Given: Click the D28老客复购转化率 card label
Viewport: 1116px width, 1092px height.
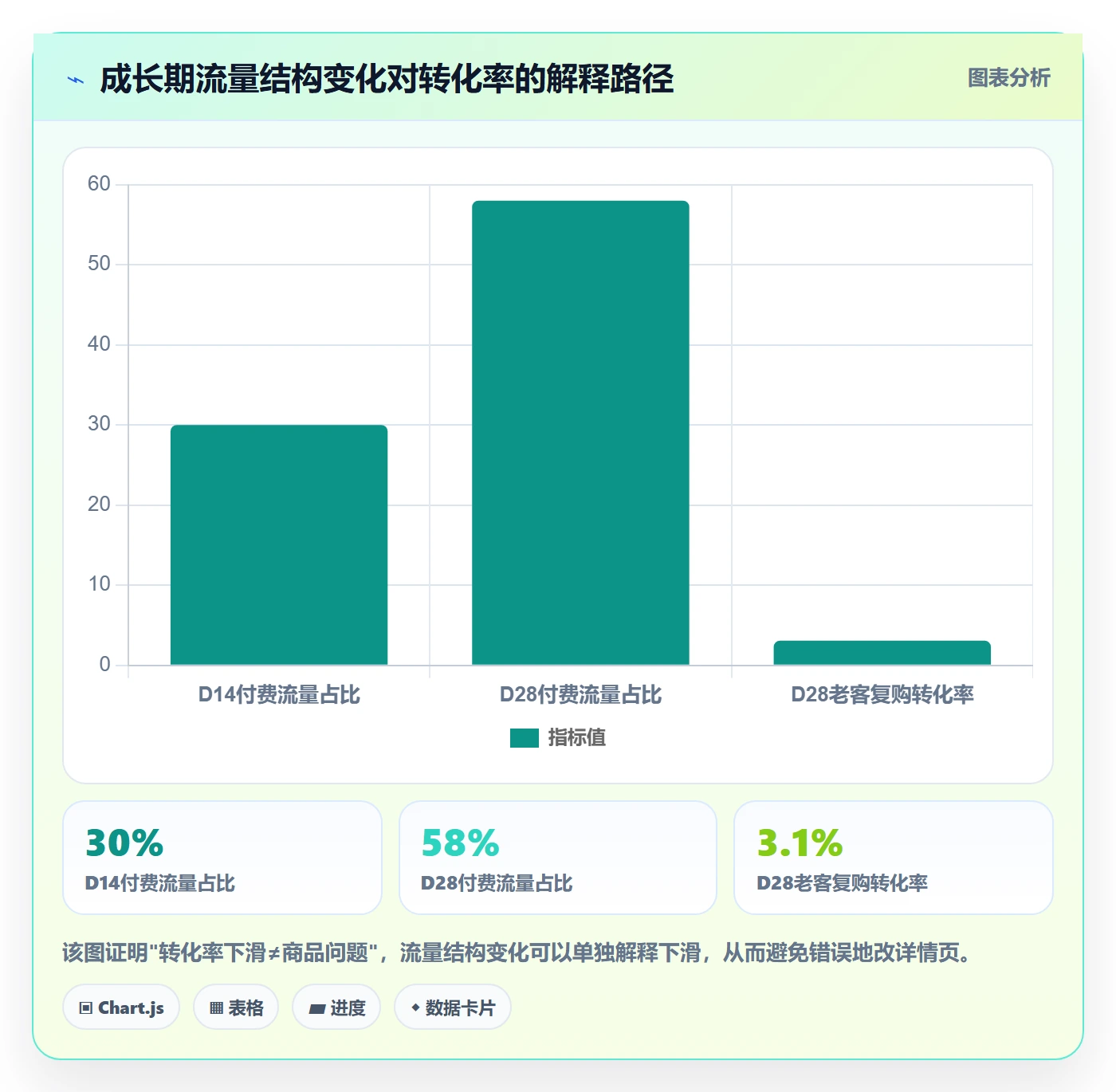Looking at the screenshot, I should click(843, 883).
